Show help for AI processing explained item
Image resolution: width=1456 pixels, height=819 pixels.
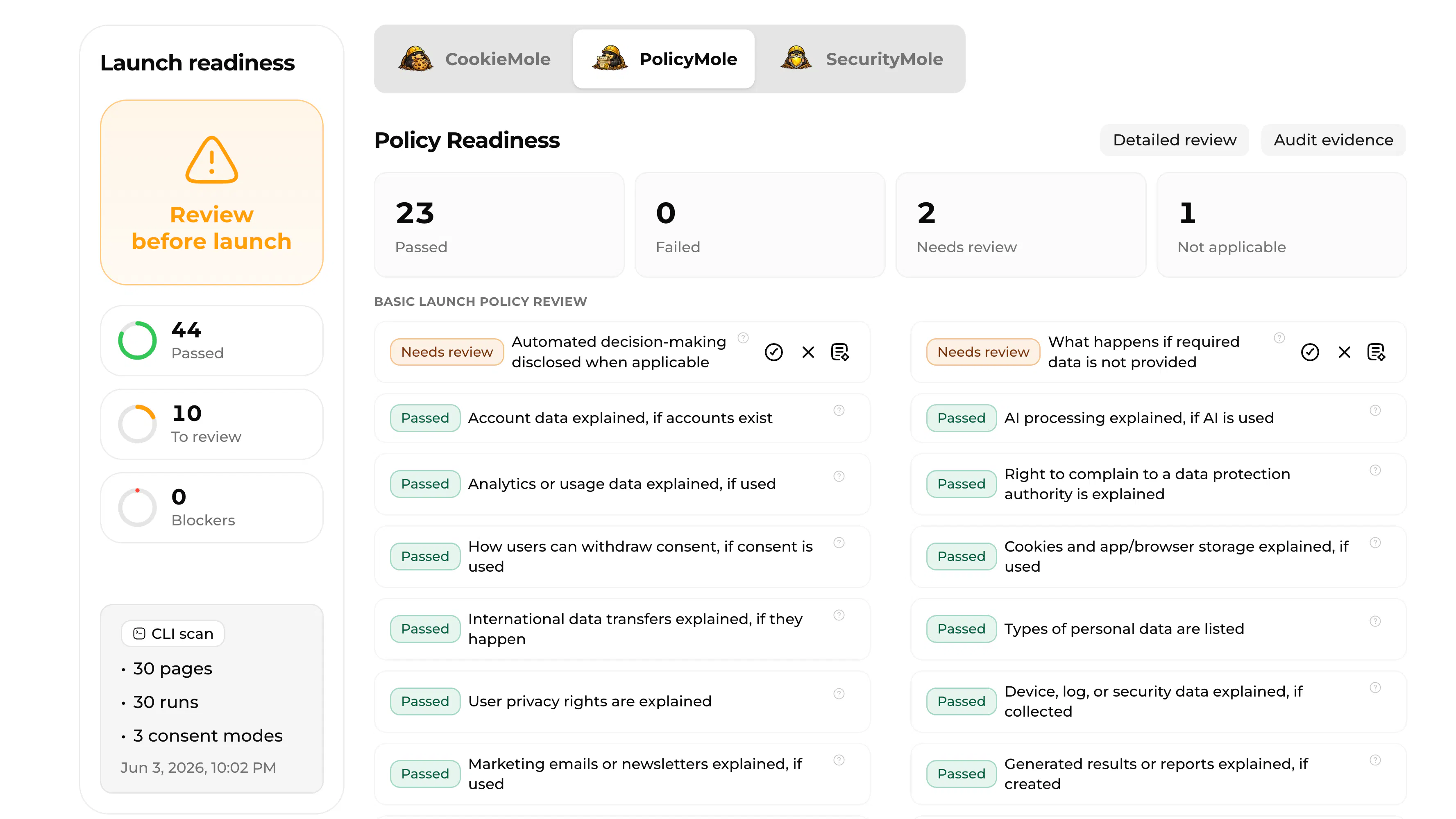[1374, 410]
